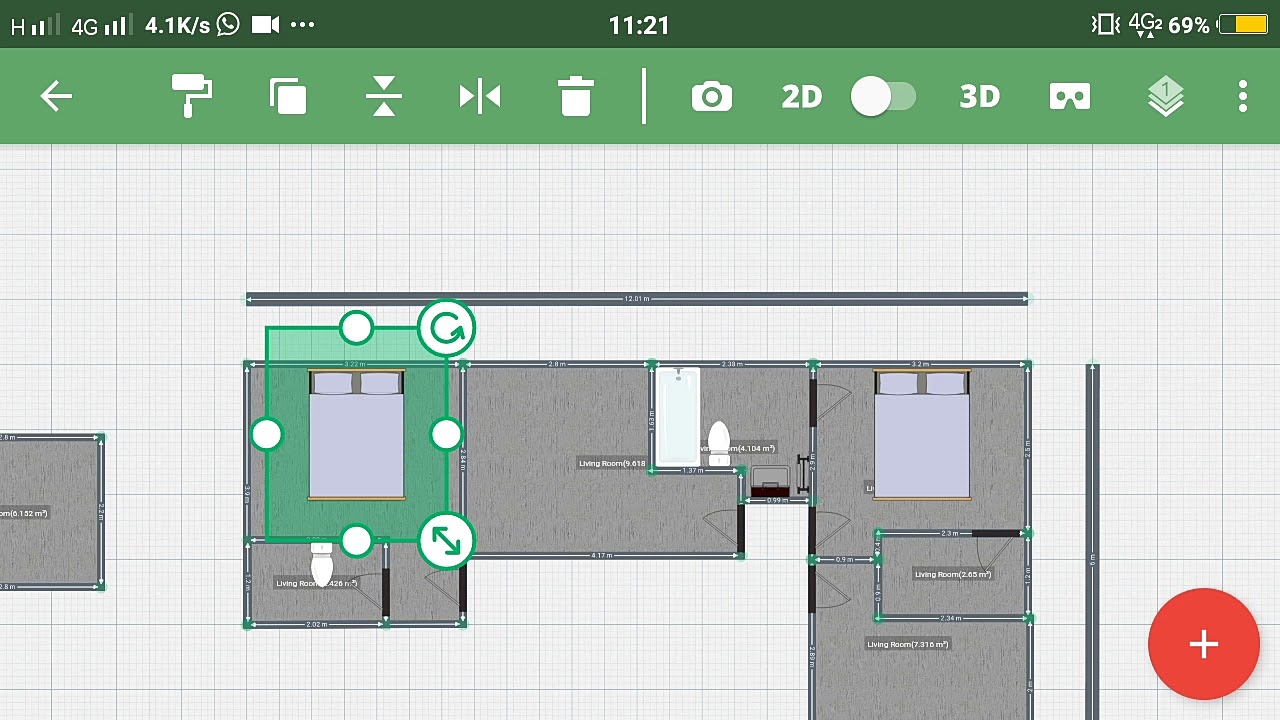Tap the back arrow in toolbar
The height and width of the screenshot is (720, 1280).
click(56, 97)
